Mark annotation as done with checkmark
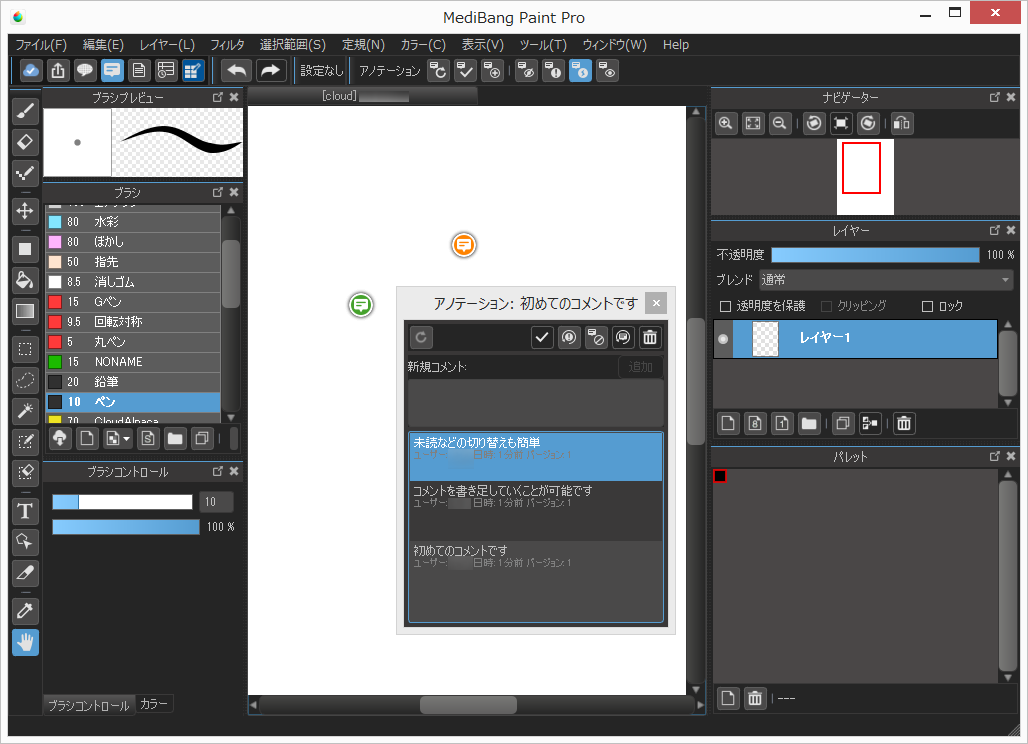 pos(542,338)
